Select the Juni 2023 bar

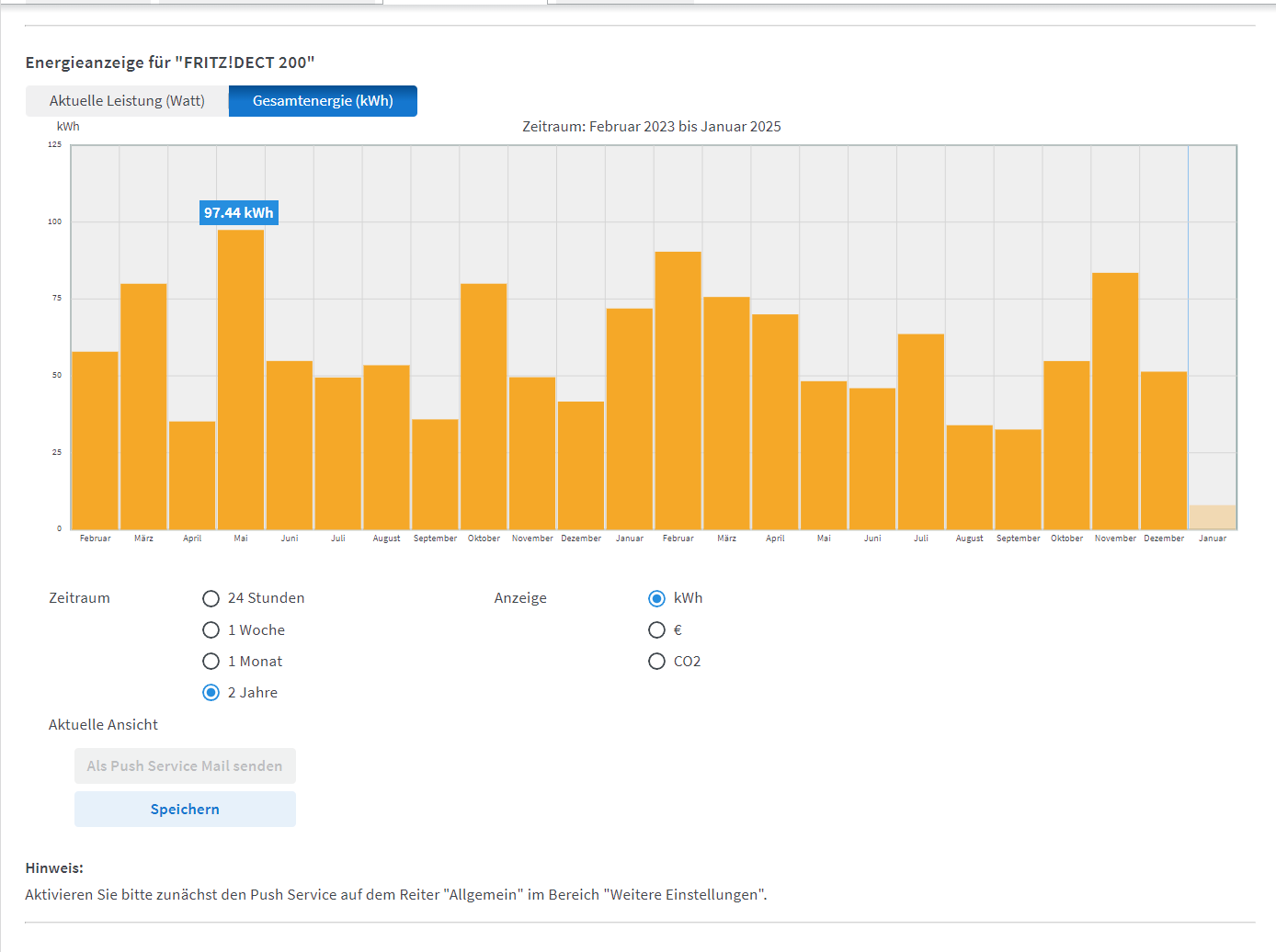coord(290,445)
